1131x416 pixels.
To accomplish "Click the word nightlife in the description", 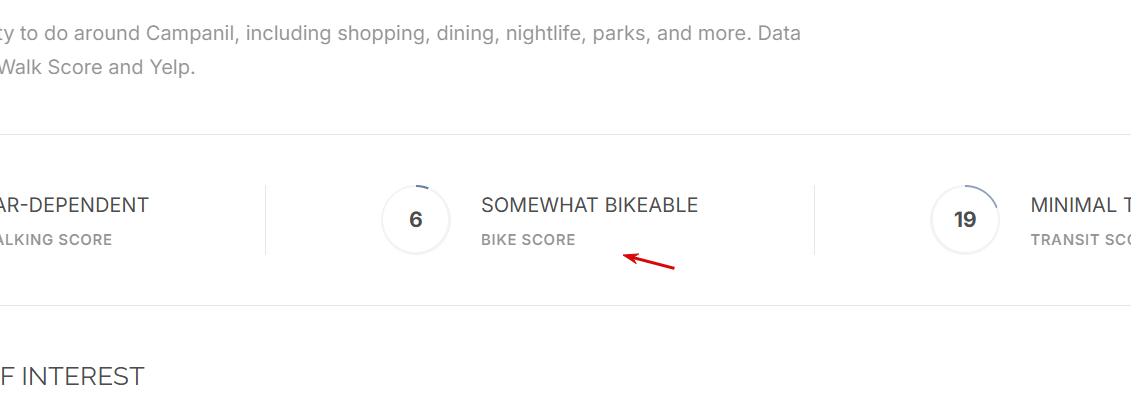I will pos(547,33).
